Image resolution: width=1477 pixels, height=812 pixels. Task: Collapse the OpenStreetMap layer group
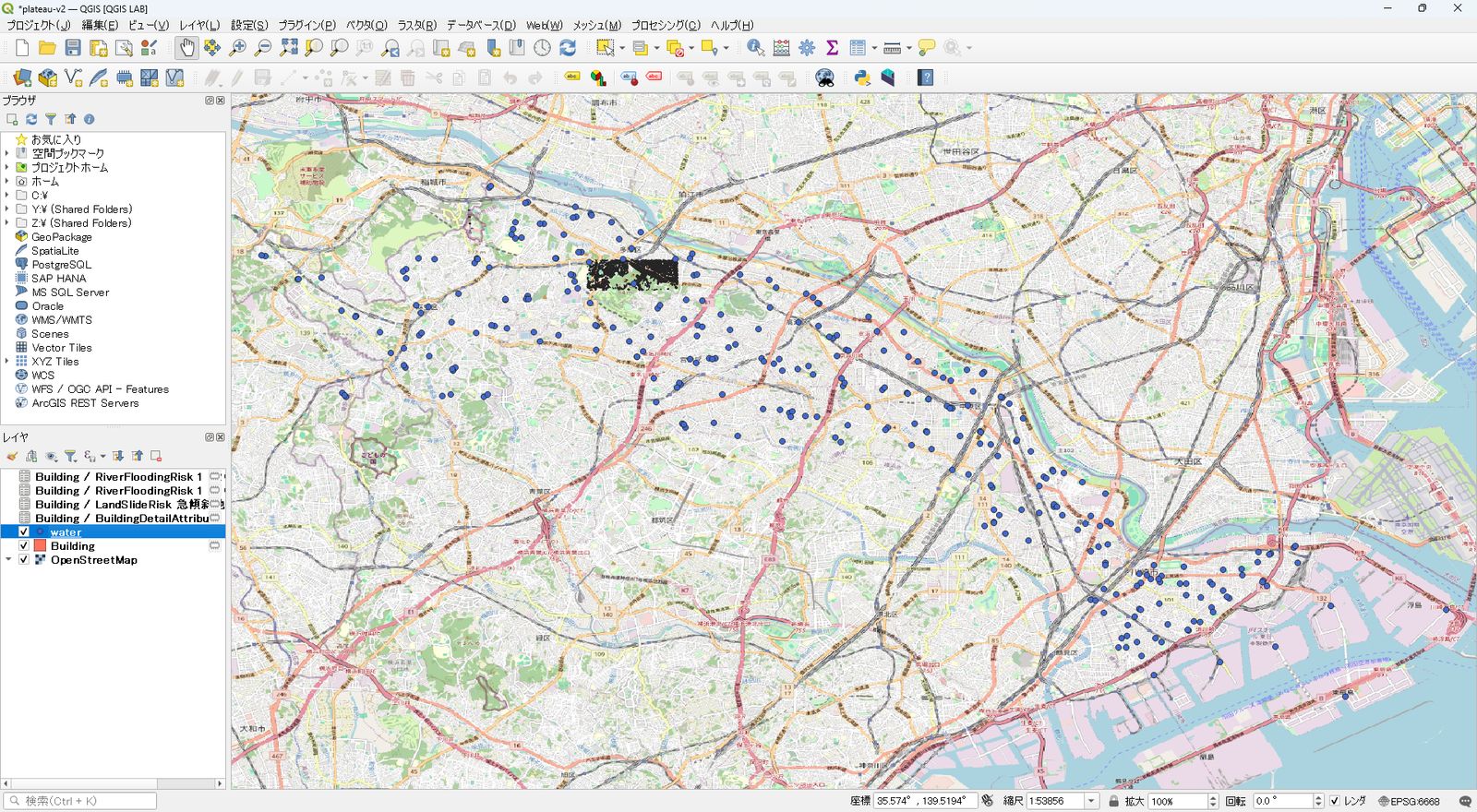(8, 560)
